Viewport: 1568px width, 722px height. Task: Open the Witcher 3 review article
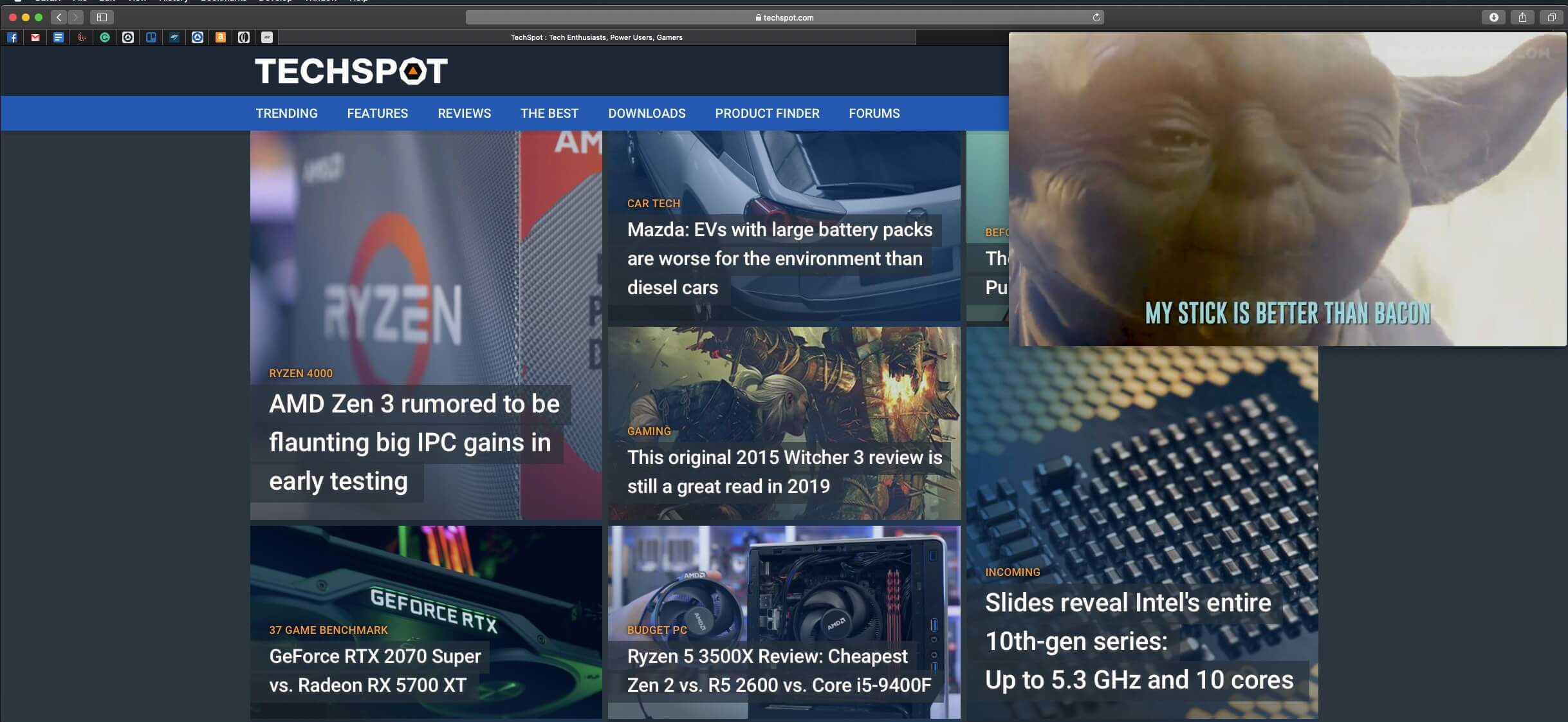click(x=784, y=472)
